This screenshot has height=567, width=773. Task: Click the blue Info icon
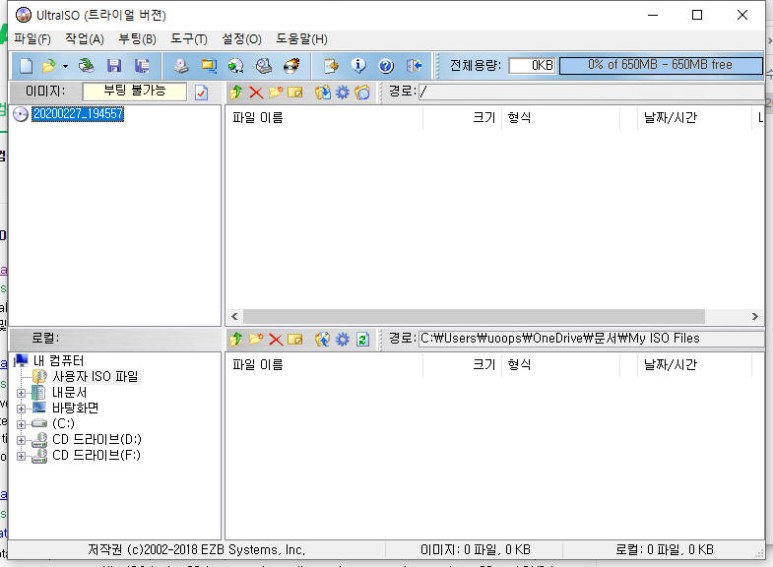point(358,66)
